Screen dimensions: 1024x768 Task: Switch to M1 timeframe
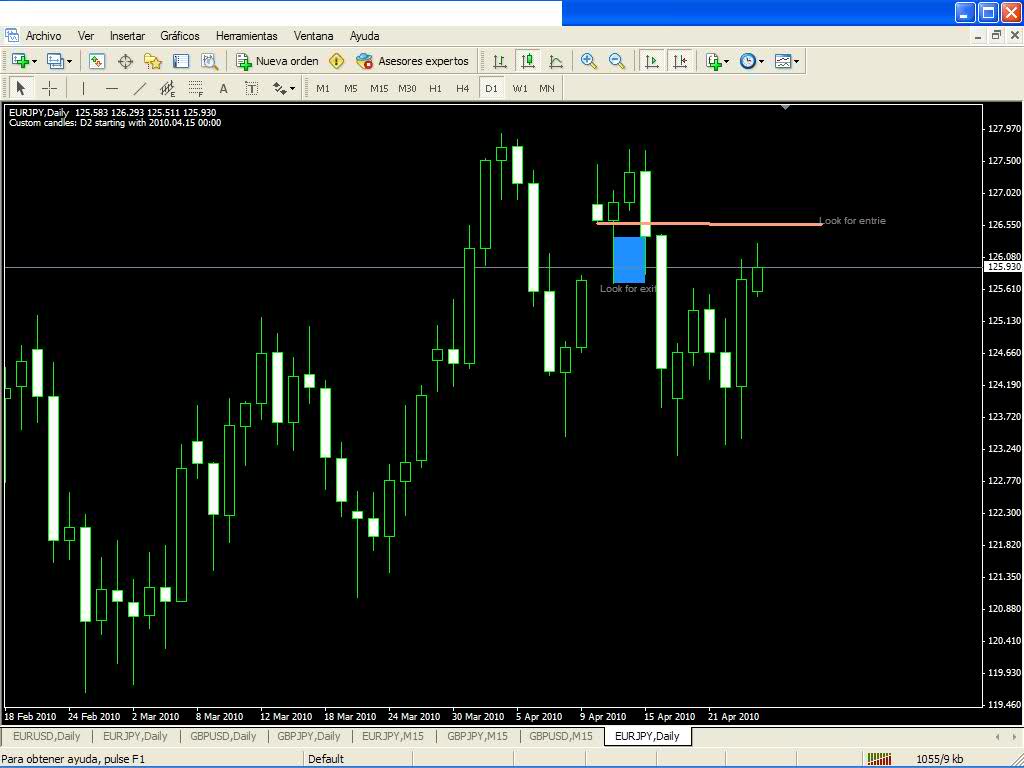coord(323,88)
